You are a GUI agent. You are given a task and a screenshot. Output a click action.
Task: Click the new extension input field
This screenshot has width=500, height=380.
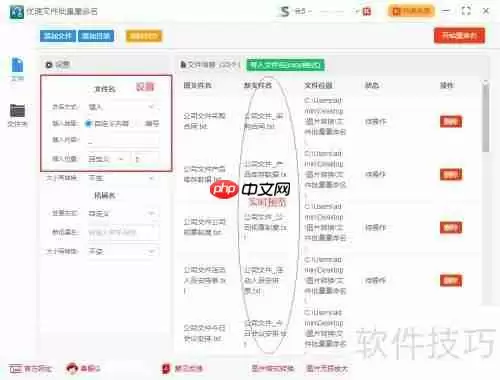122,232
